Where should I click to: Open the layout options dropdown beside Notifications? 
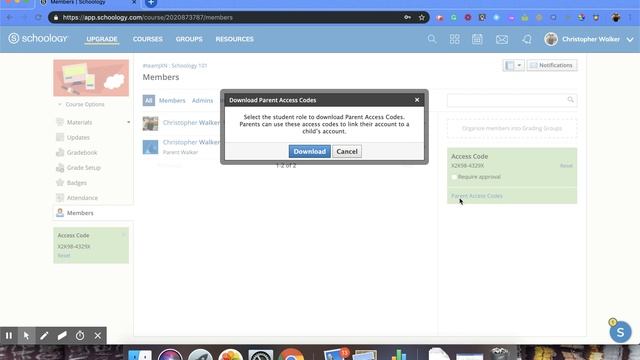tap(513, 65)
